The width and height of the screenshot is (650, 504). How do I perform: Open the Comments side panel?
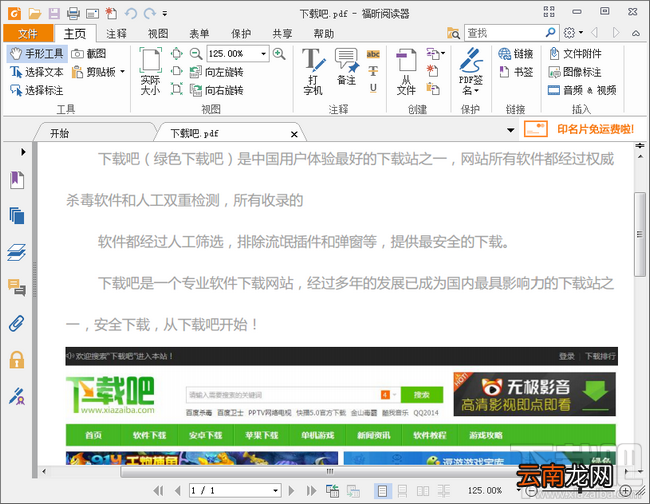17,287
